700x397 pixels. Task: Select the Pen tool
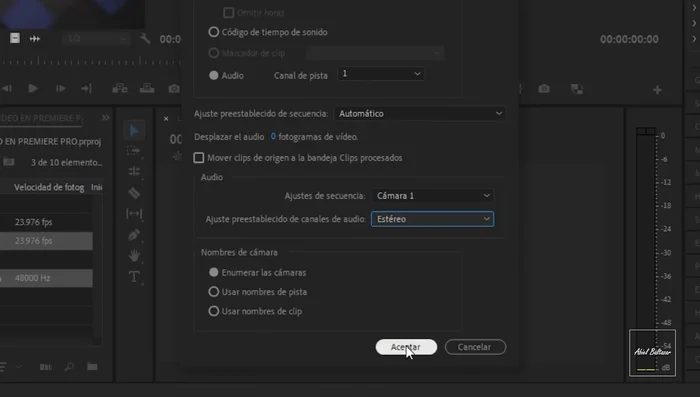(x=134, y=235)
